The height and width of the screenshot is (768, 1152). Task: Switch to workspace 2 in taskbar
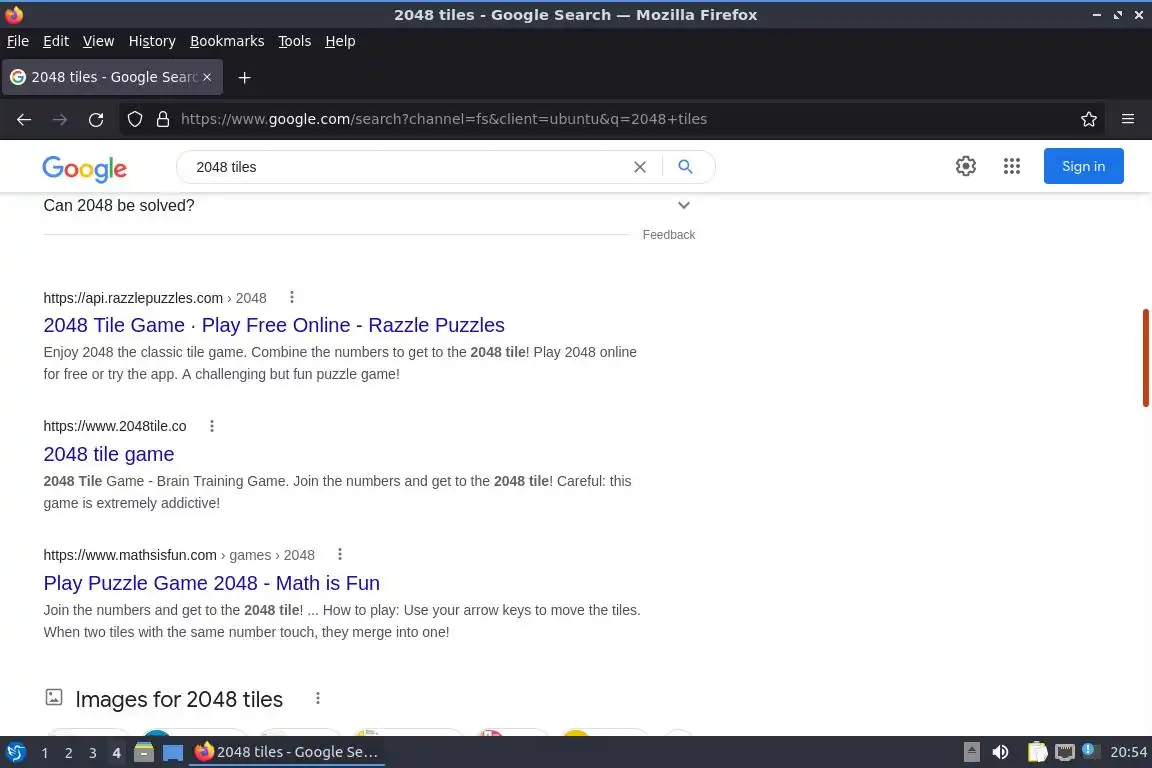click(x=68, y=753)
